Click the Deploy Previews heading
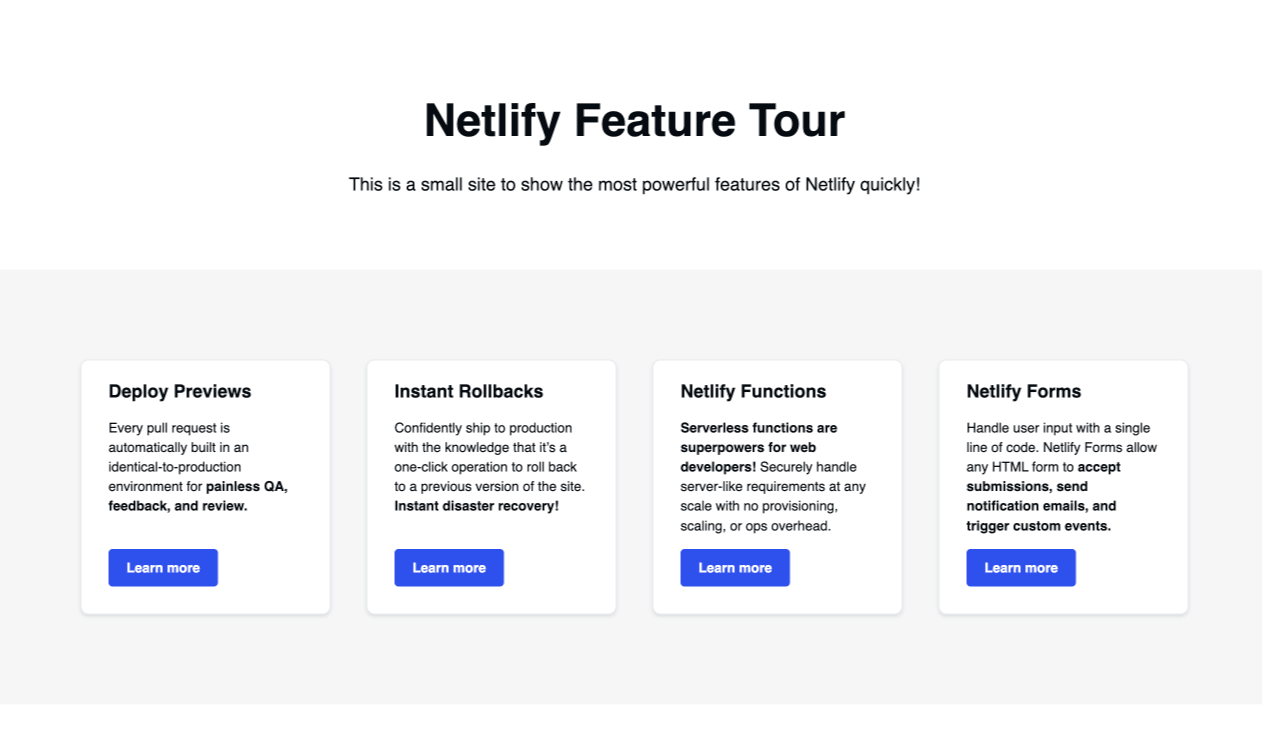 point(179,391)
